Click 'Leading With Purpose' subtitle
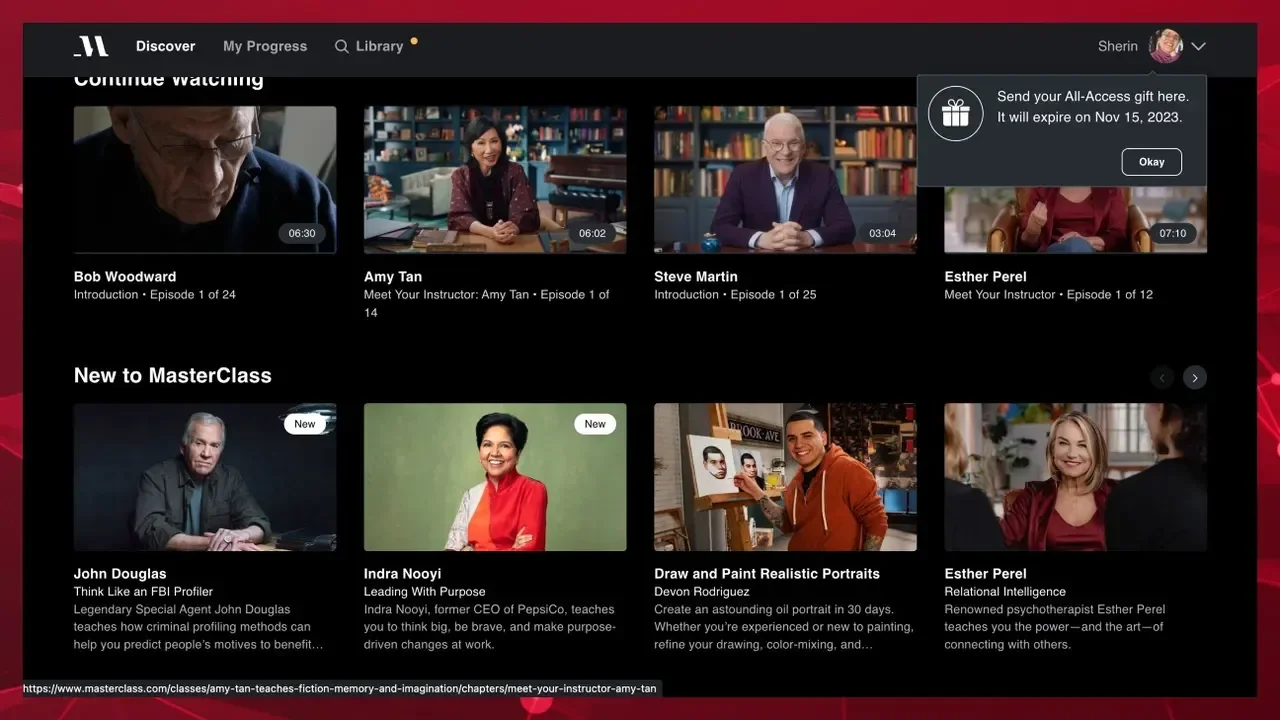 [x=425, y=592]
